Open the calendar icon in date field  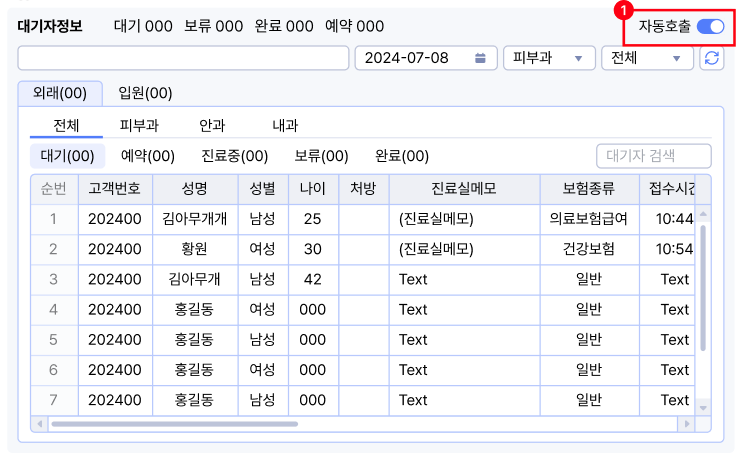coord(480,58)
